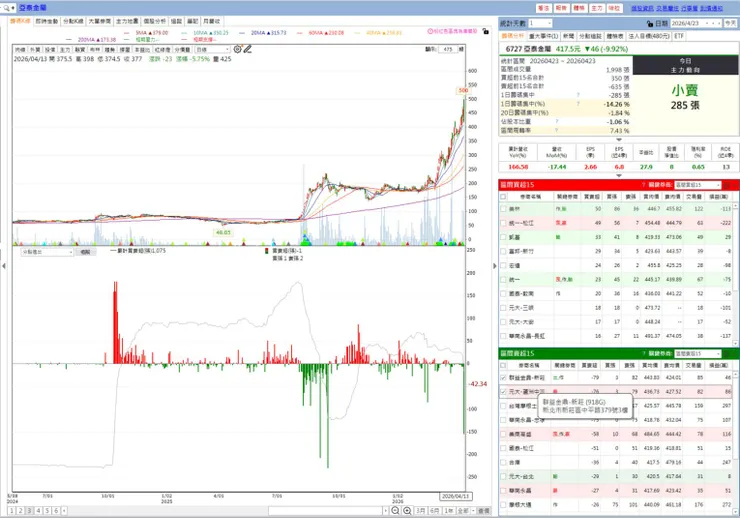Tick the checkbox for 美商高盛 sell row

503,434
